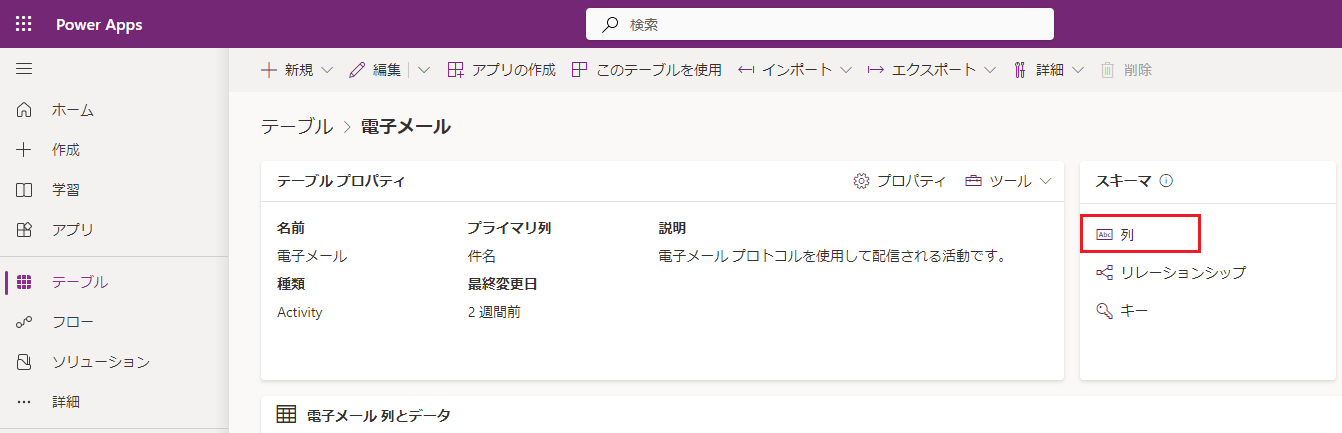The width and height of the screenshot is (1342, 433).
Task: Expand the ツール tools dropdown
Action: (x=1046, y=181)
